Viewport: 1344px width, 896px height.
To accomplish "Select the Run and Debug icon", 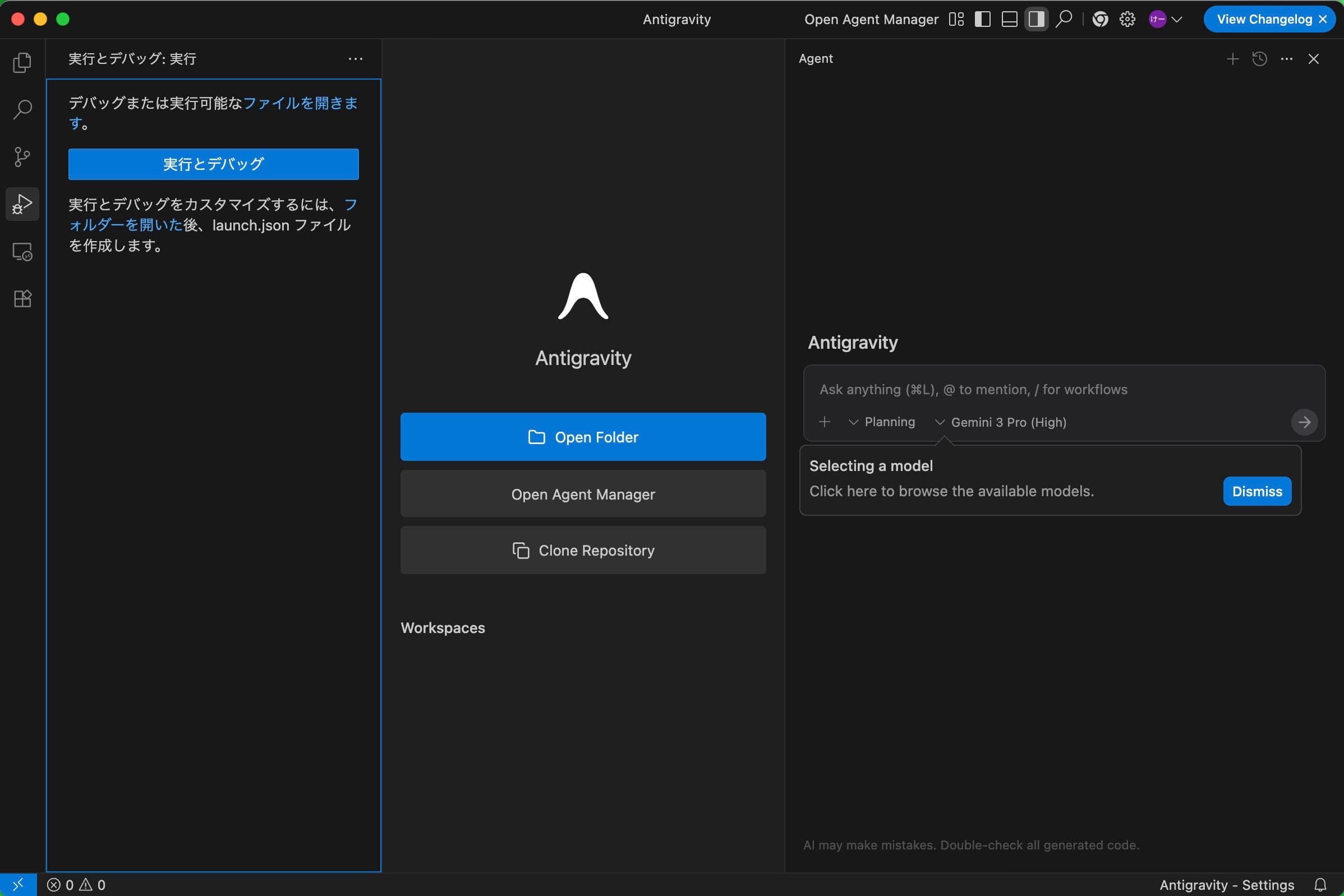I will point(22,204).
